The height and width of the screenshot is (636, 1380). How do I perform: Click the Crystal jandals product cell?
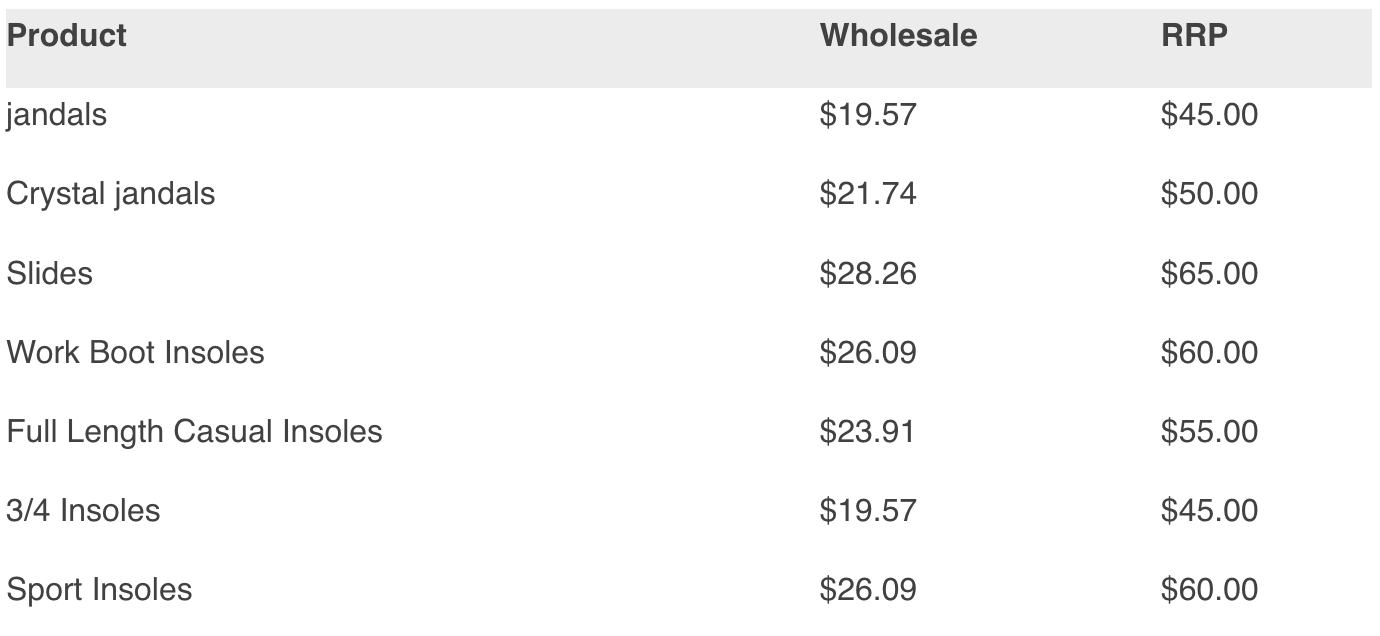click(x=111, y=194)
